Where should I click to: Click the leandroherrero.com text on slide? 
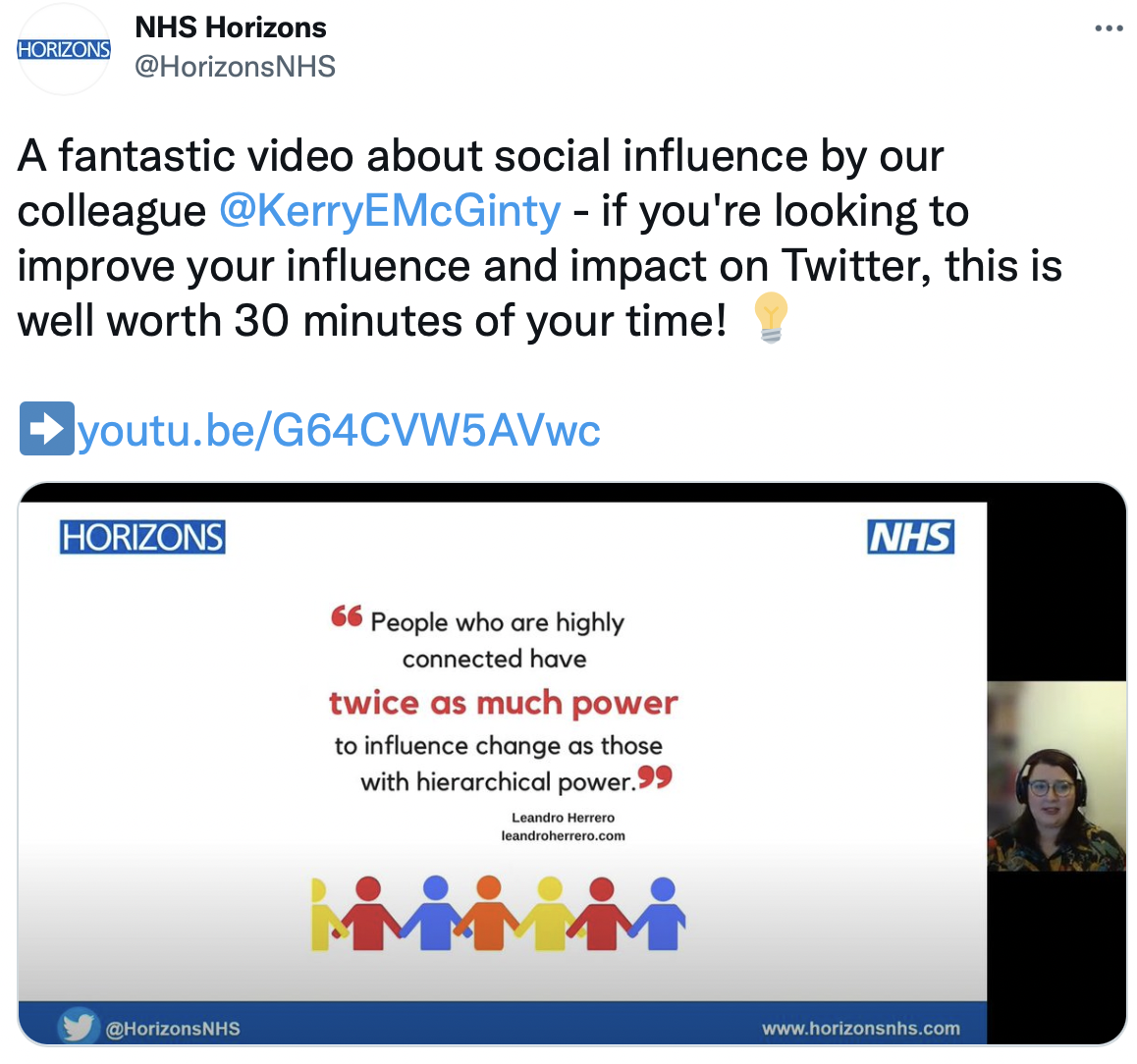563,836
